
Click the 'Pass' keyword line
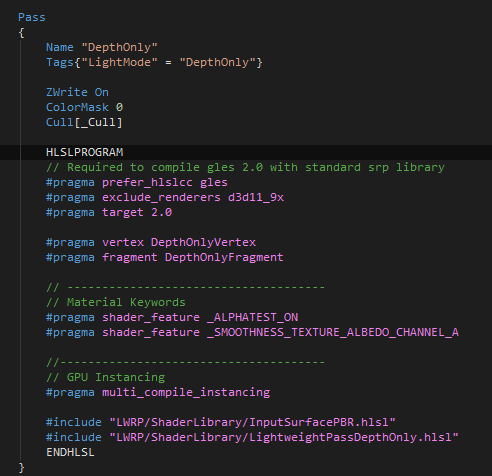pyautogui.click(x=32, y=17)
